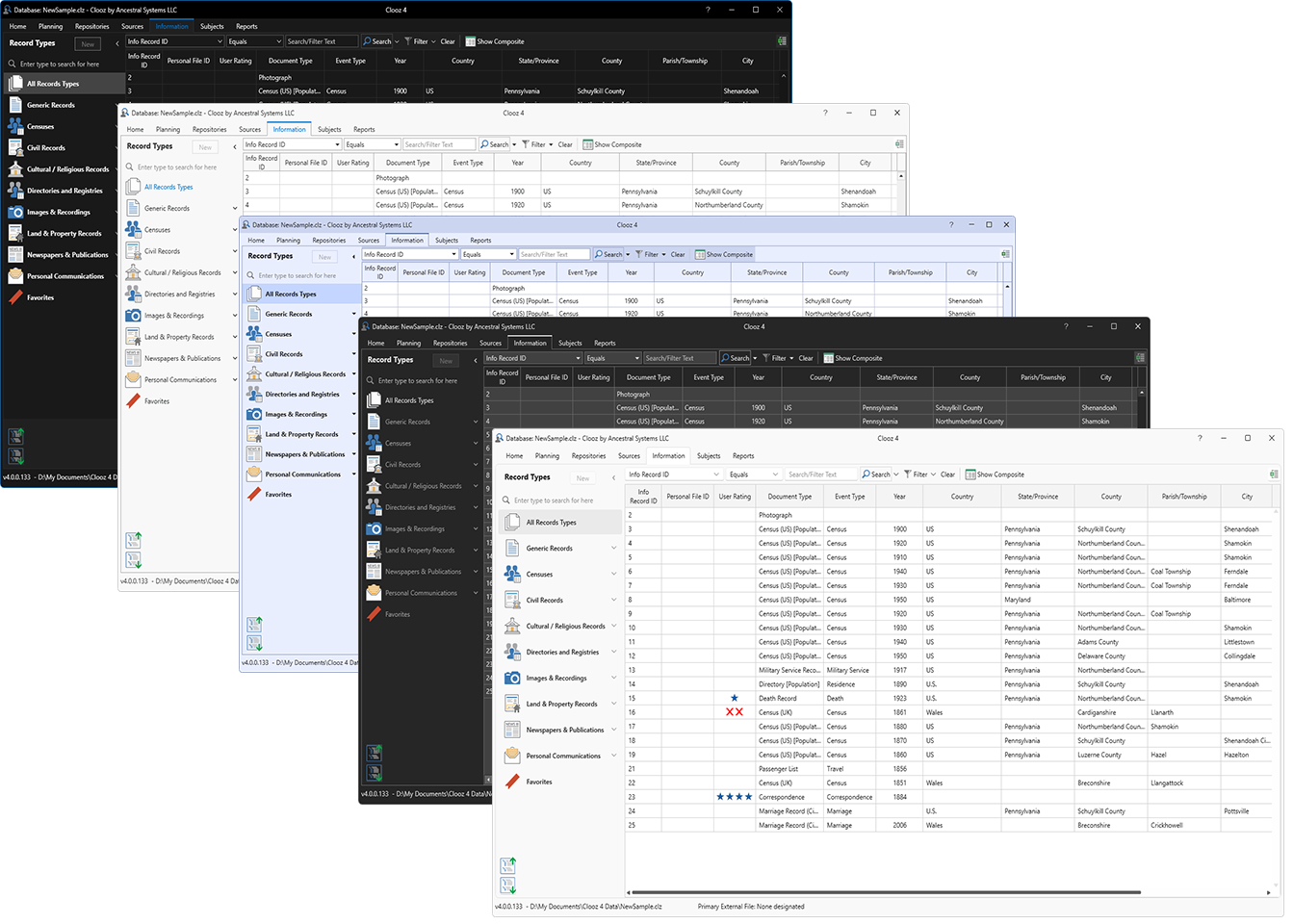Click Year column header in frontmost window
The width and height of the screenshot is (1293, 924).
(899, 497)
